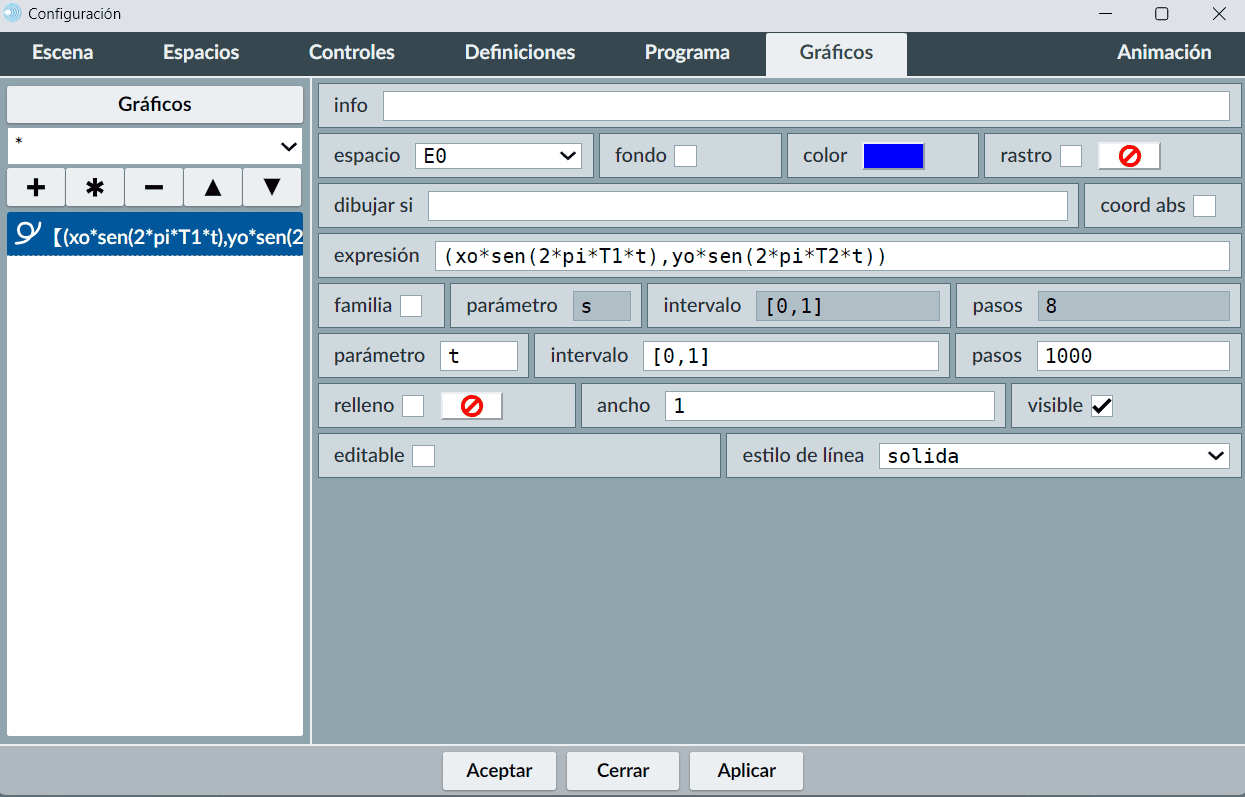Click the relleno no-color button

tap(471, 406)
